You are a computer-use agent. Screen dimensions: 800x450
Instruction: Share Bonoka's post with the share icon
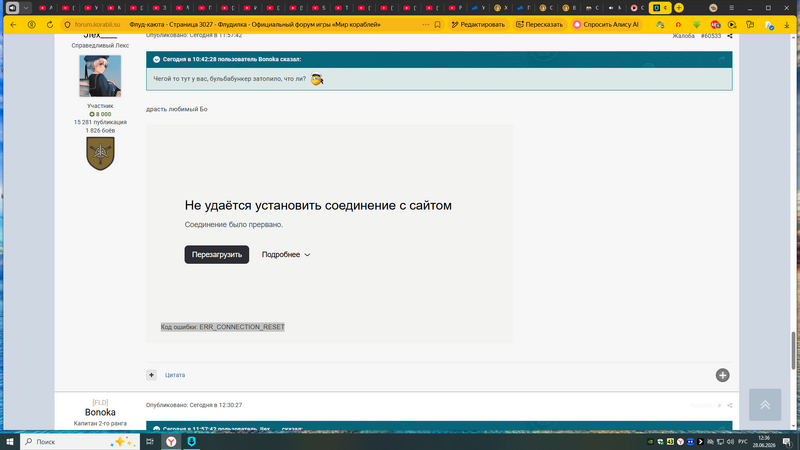pyautogui.click(x=730, y=406)
